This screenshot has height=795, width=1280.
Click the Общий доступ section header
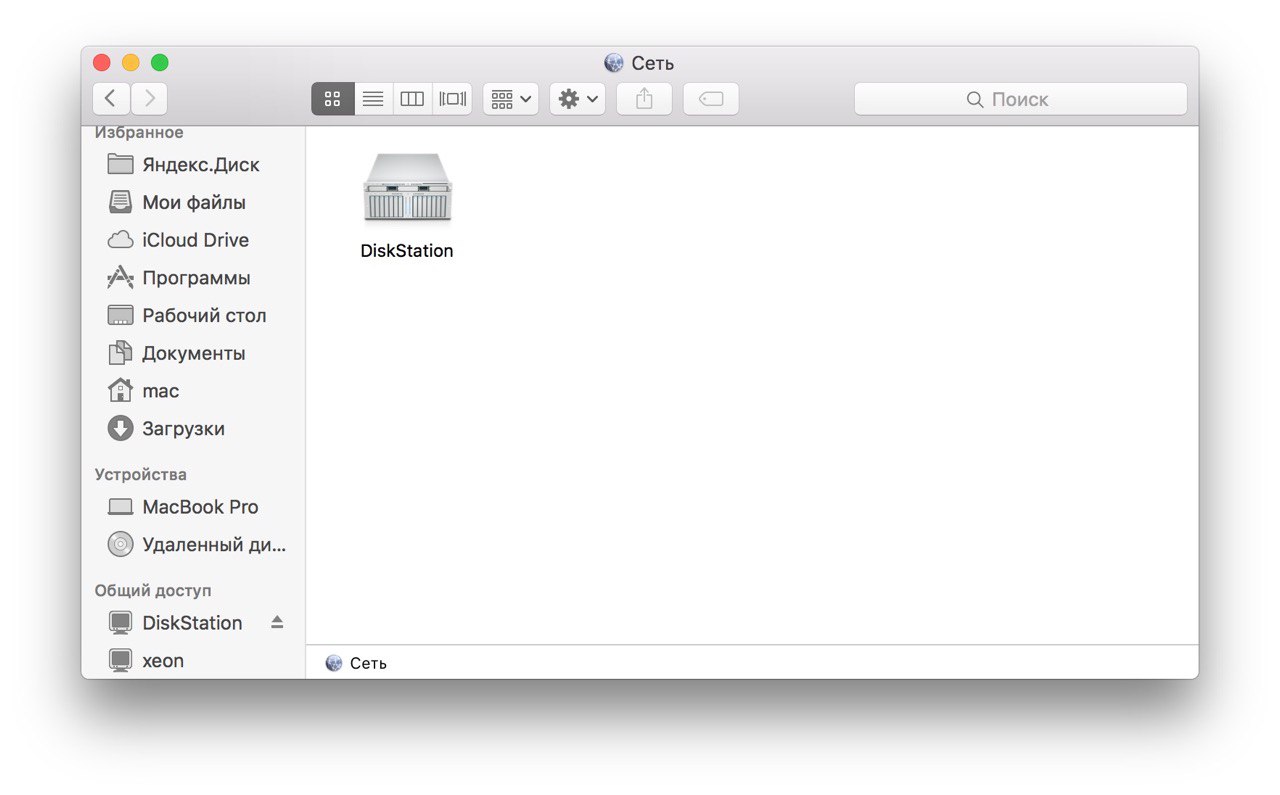pos(153,591)
